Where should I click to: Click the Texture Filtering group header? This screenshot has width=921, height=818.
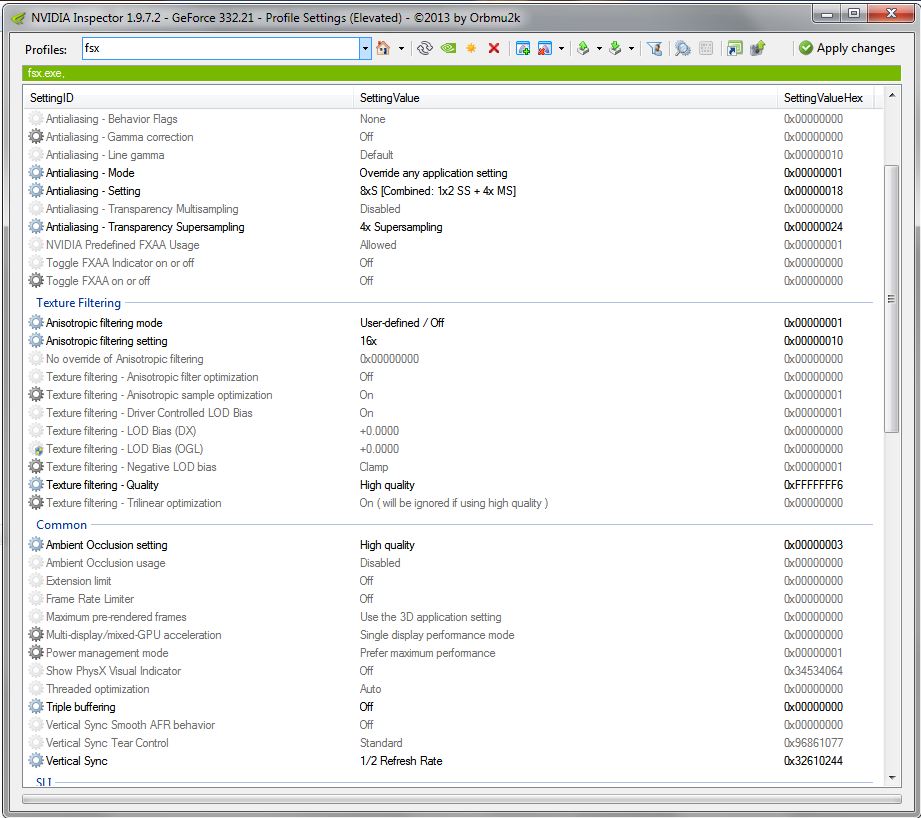coord(78,302)
